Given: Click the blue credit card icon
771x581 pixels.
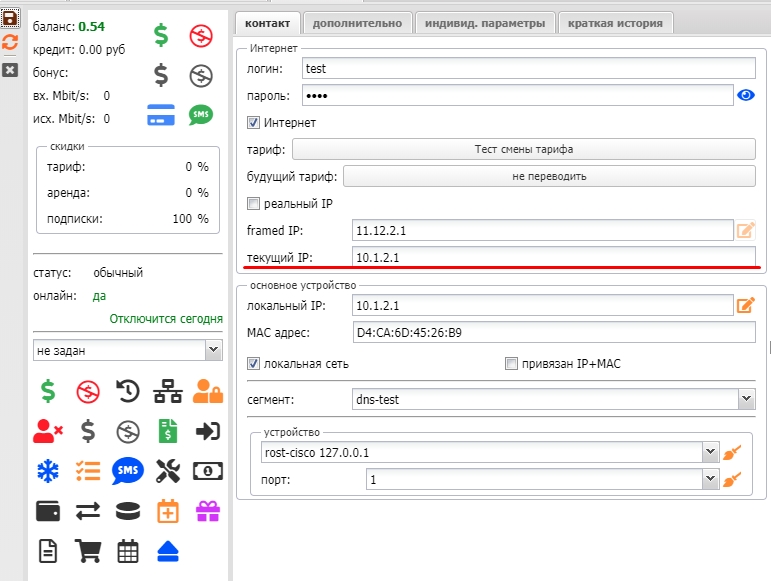Looking at the screenshot, I should click(161, 115).
